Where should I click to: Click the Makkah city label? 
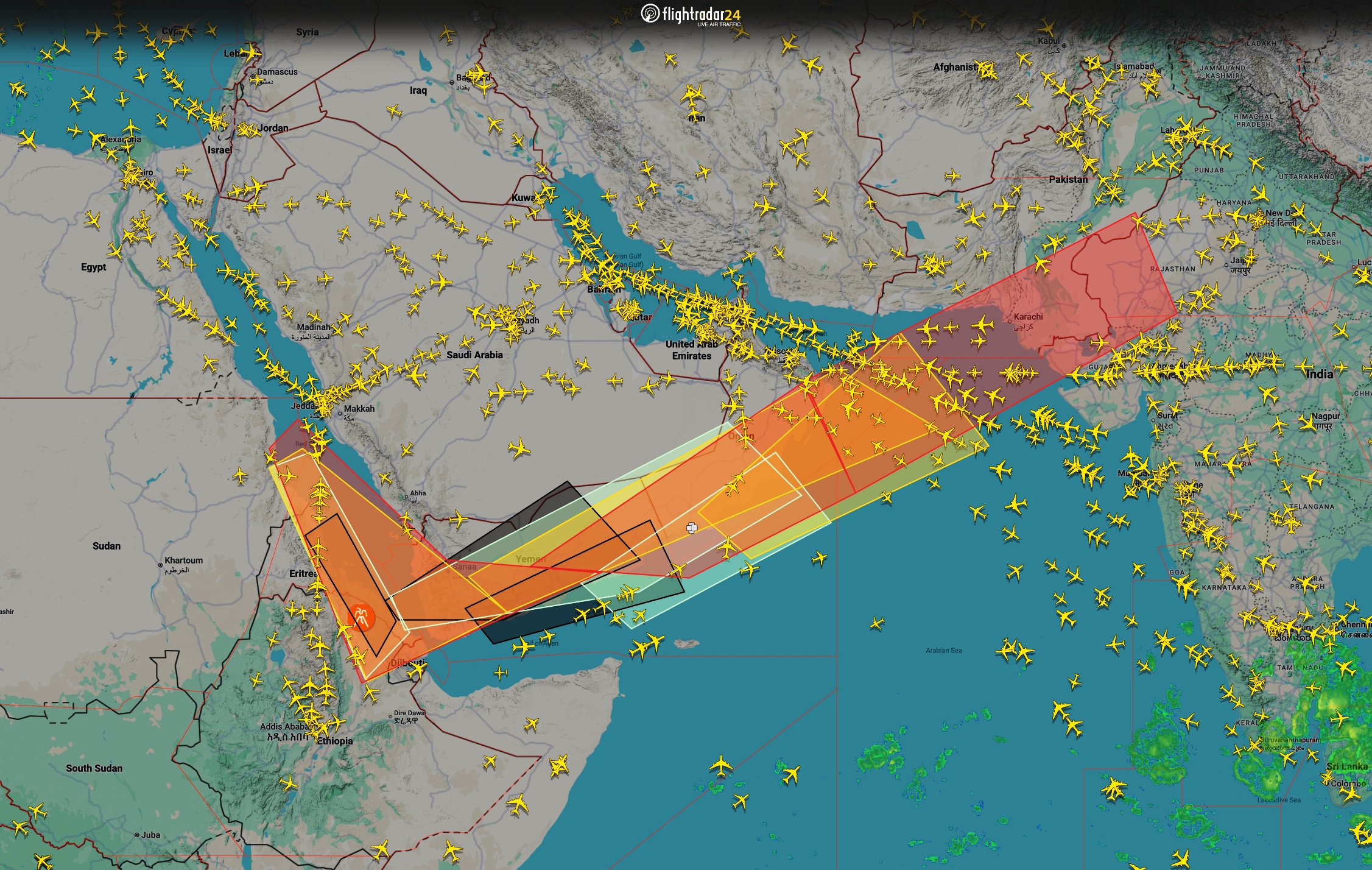359,408
